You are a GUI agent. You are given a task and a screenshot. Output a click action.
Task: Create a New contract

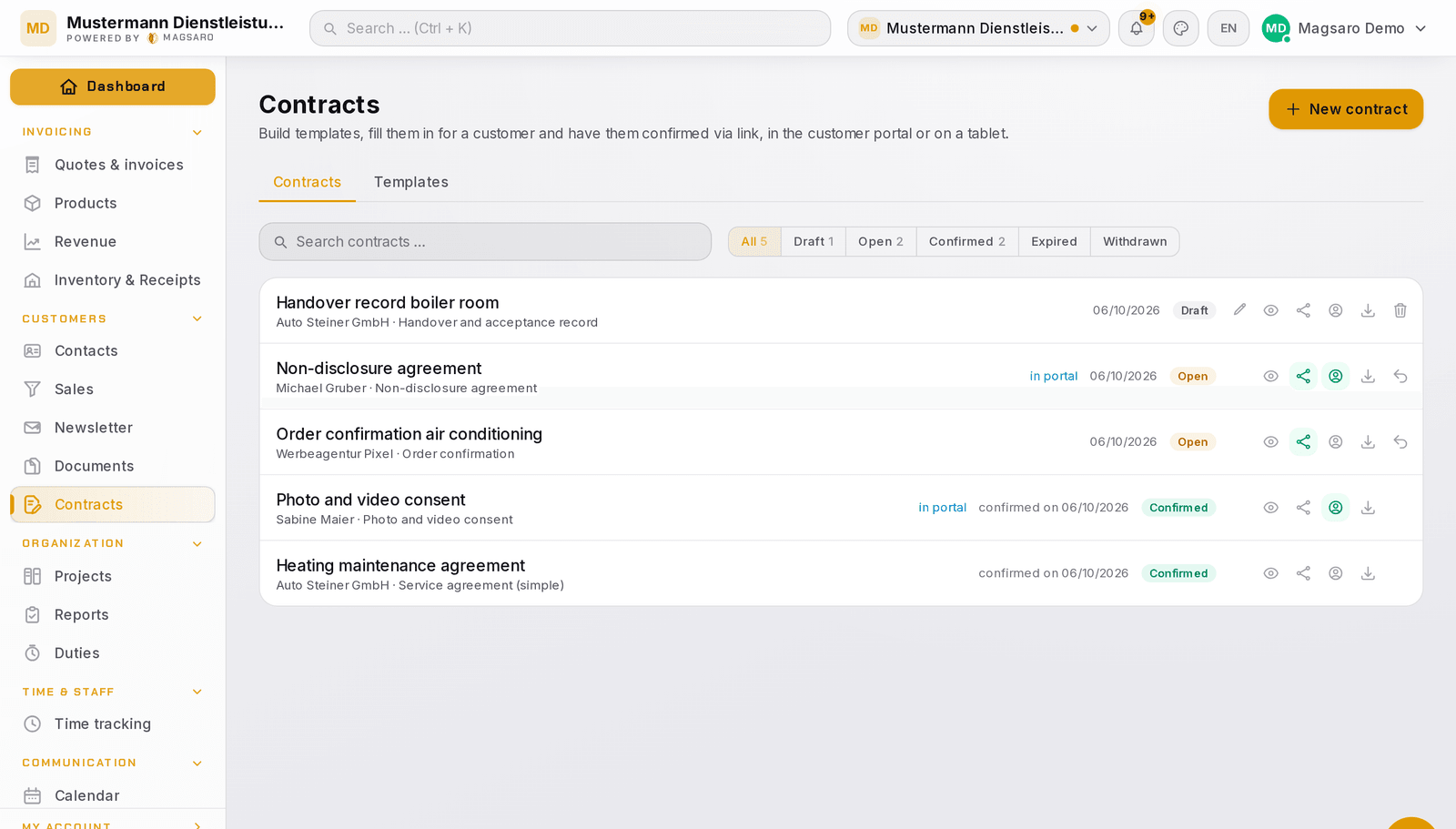1346,109
